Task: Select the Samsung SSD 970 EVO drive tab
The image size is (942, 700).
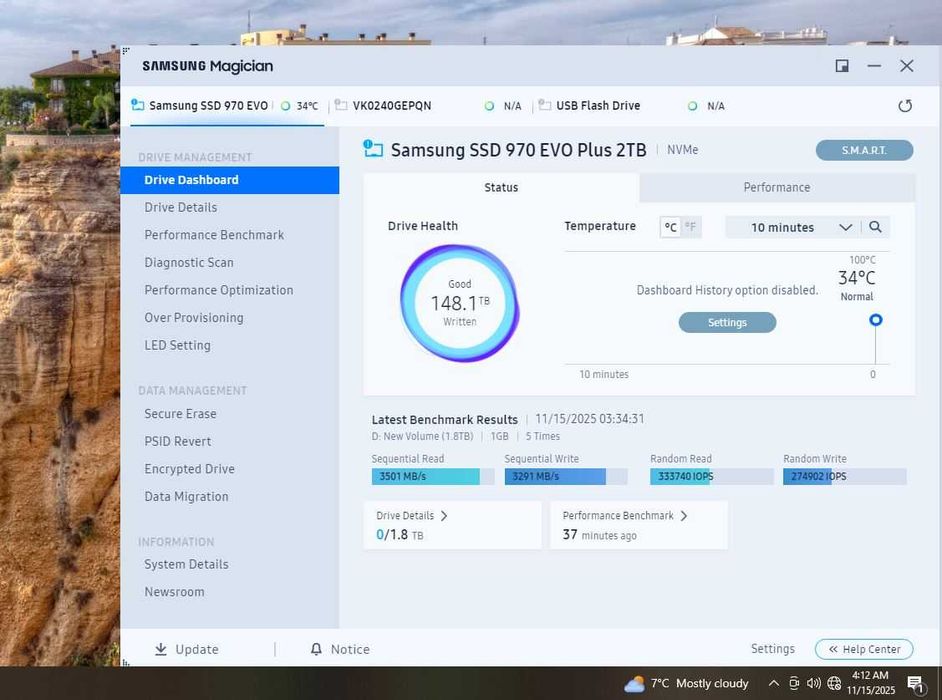Action: [x=227, y=106]
